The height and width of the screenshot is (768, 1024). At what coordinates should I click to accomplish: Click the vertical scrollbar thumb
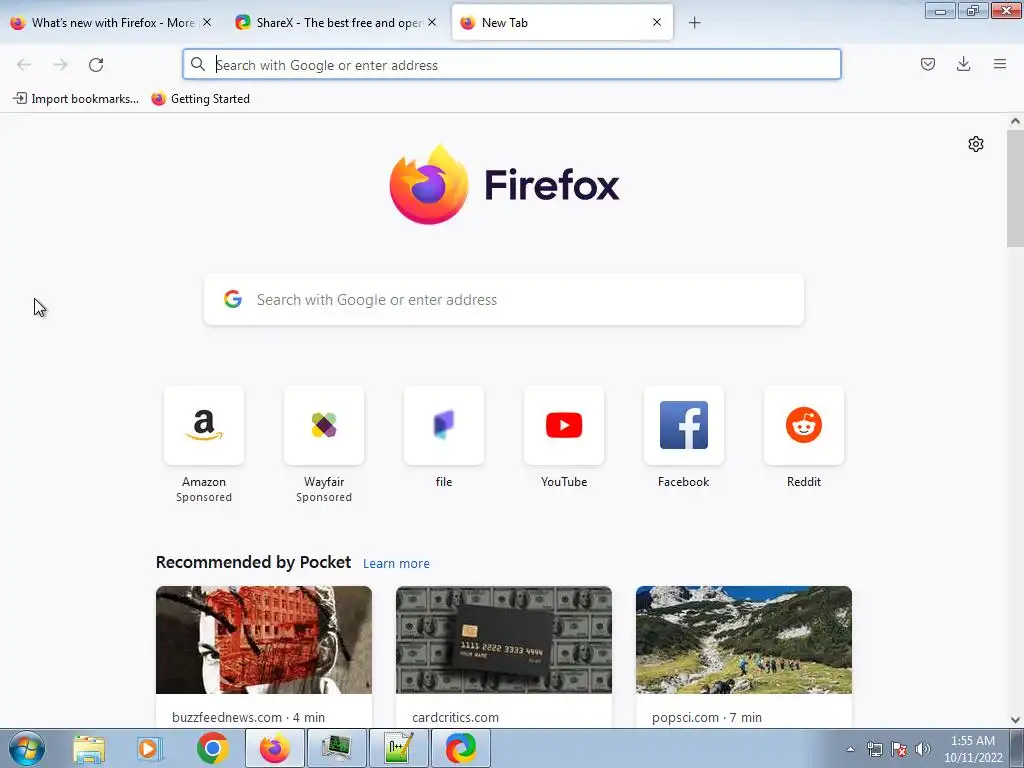[x=1015, y=188]
